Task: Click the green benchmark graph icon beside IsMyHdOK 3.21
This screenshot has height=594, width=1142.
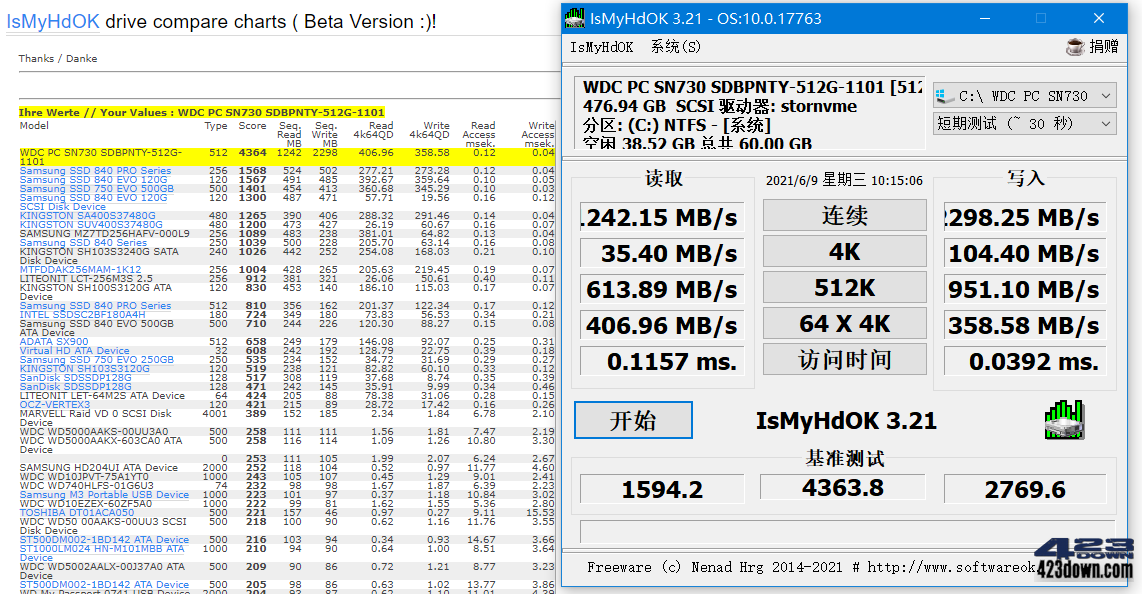Action: click(1063, 421)
